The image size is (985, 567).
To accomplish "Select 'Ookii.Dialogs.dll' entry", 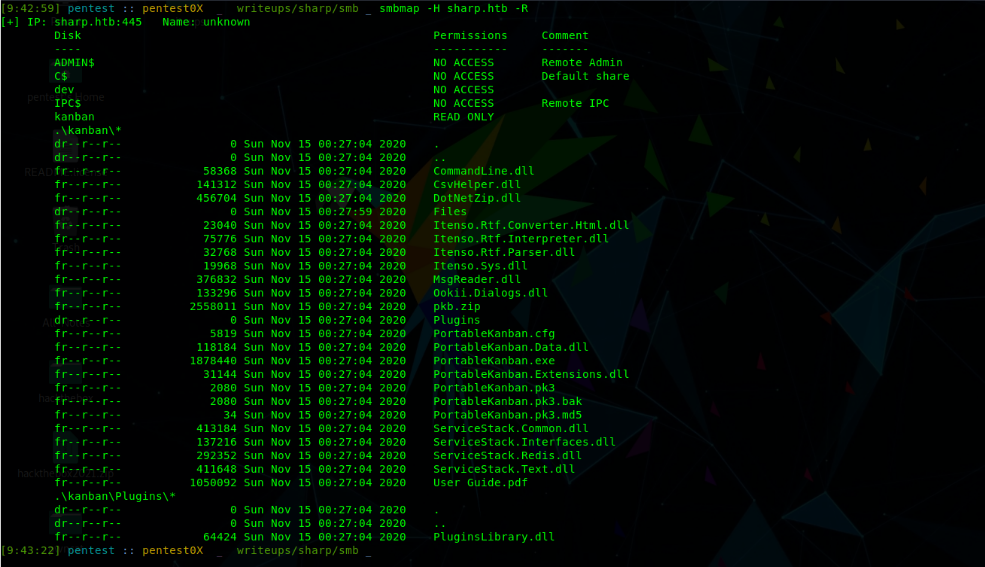I will click(490, 293).
